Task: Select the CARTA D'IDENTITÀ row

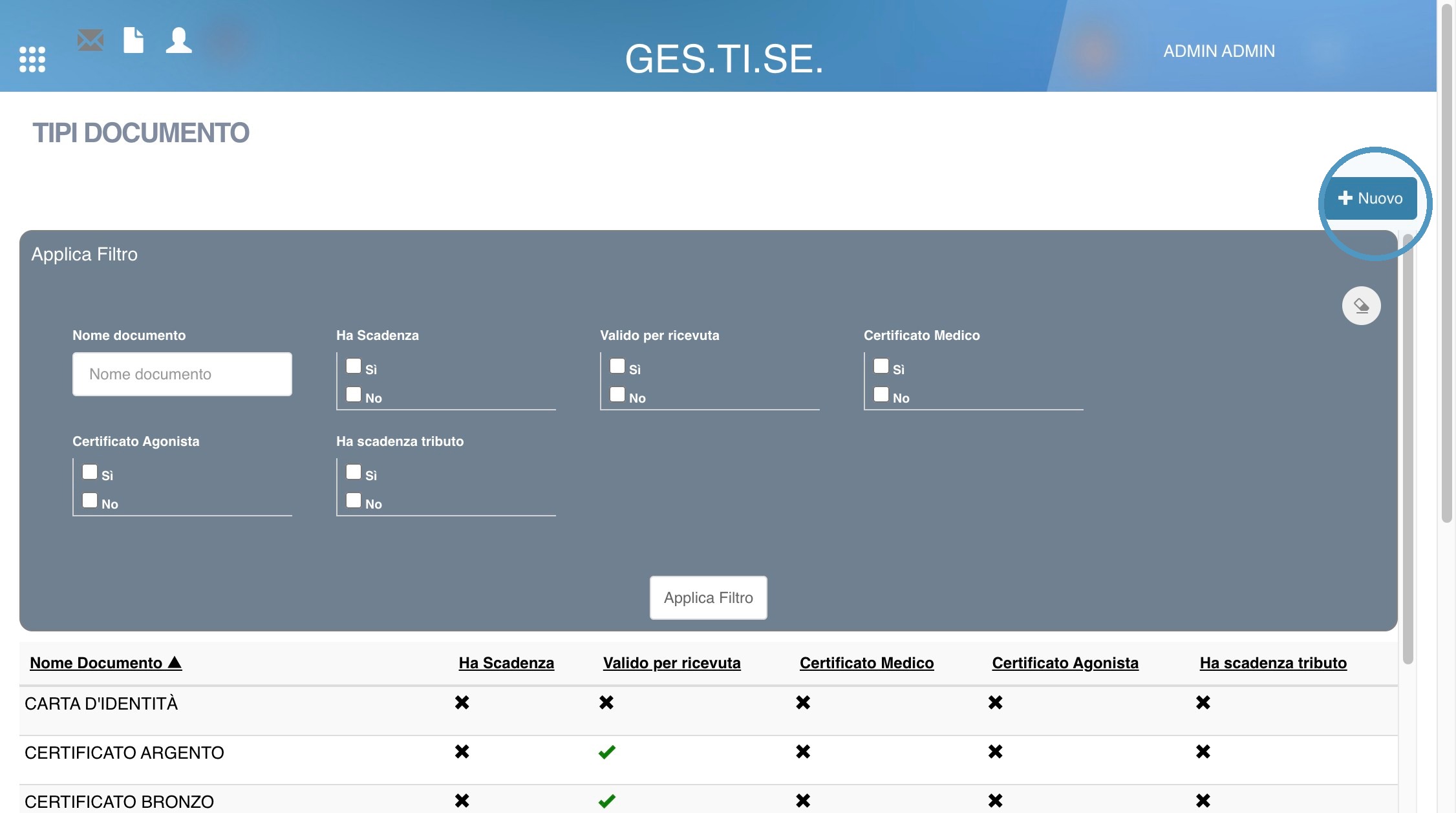Action: pyautogui.click(x=709, y=711)
